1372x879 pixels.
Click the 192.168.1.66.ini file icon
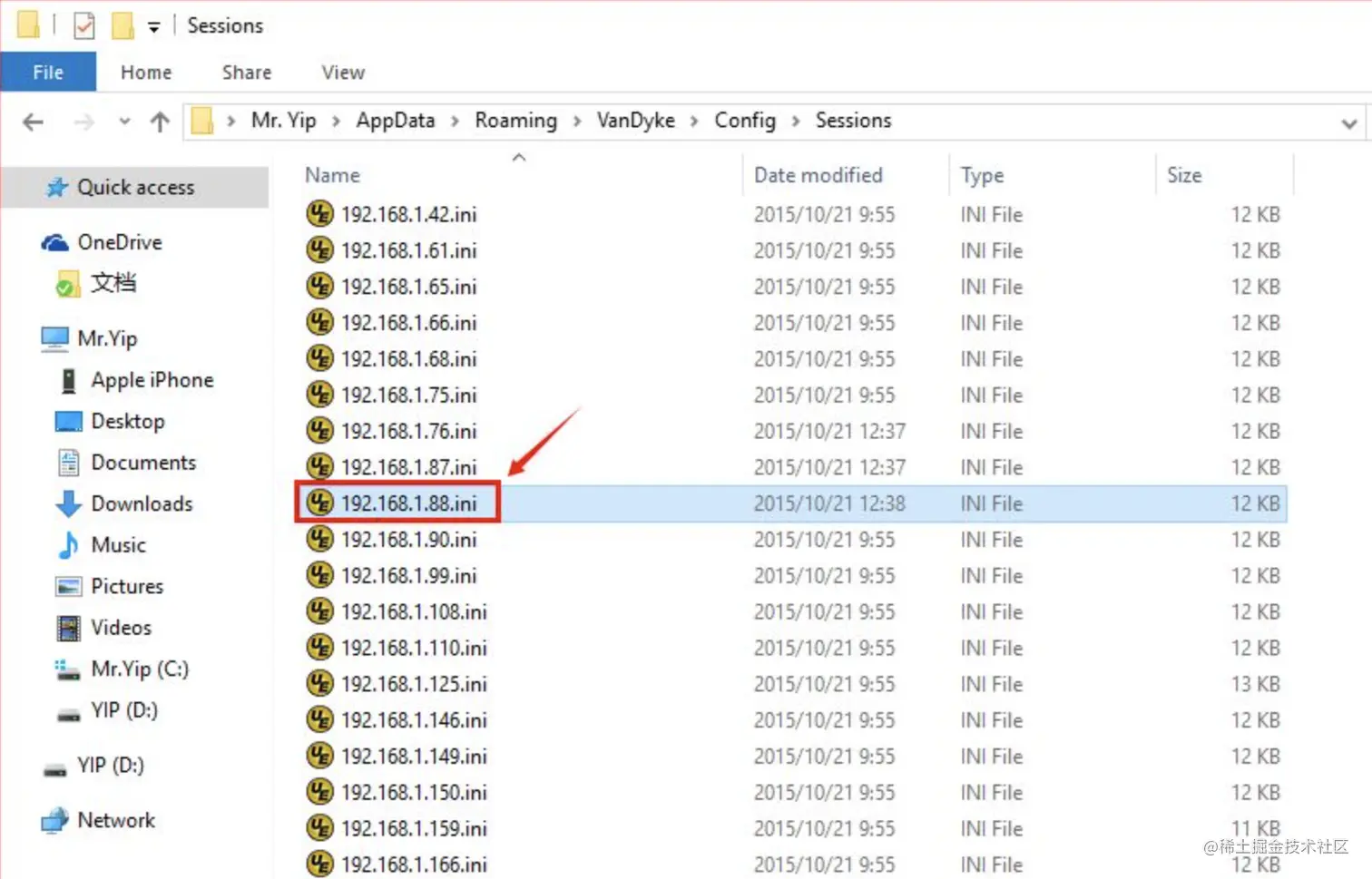(x=319, y=323)
